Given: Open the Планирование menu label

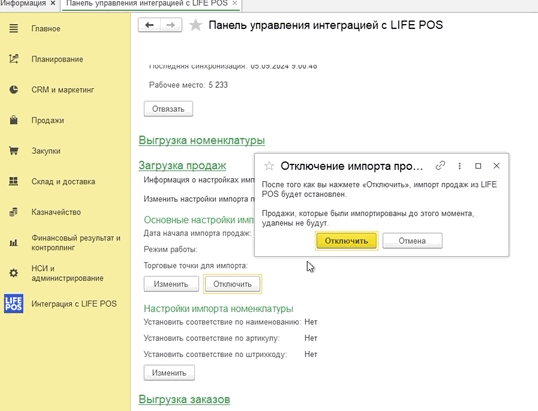Looking at the screenshot, I should 57,59.
